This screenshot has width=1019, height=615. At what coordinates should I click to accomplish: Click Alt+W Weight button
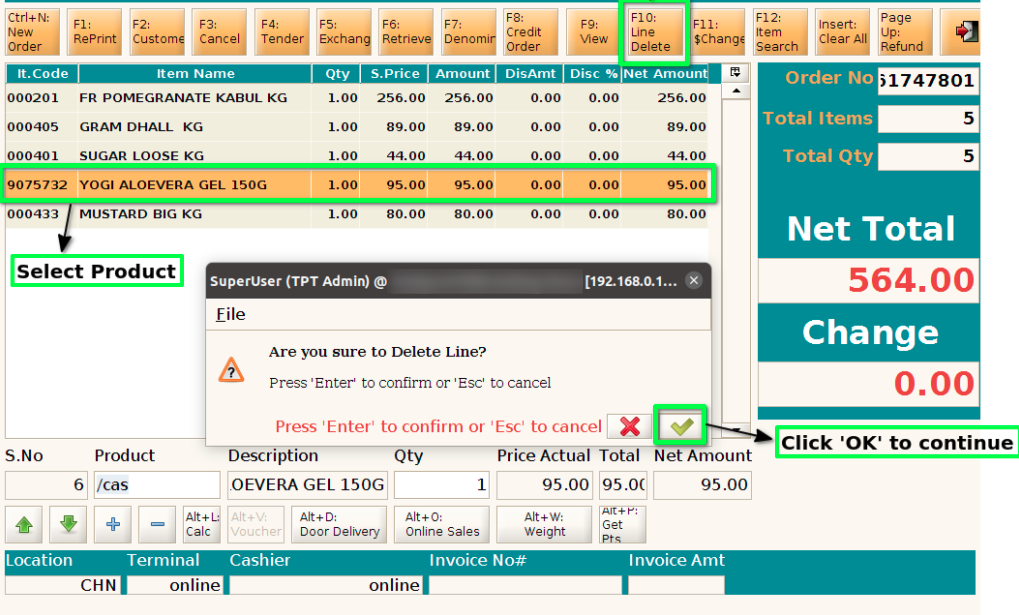point(545,524)
